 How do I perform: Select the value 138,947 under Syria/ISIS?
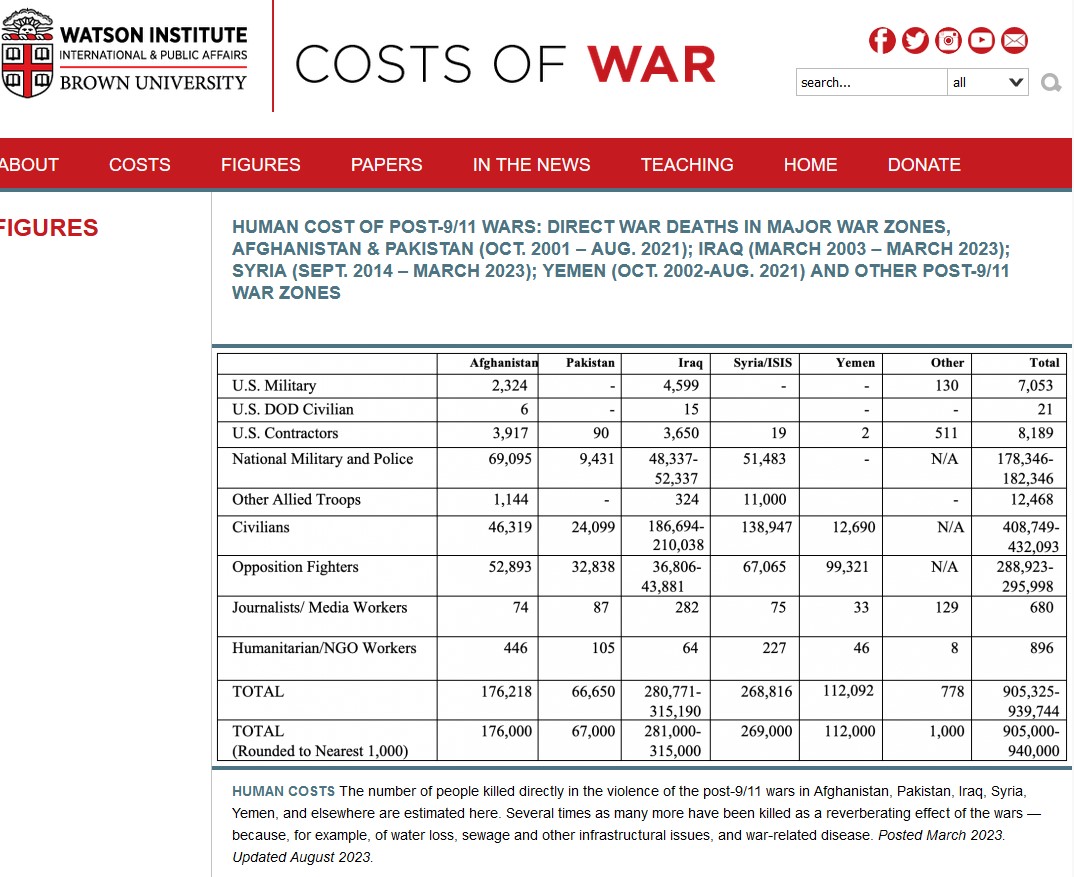tap(766, 527)
